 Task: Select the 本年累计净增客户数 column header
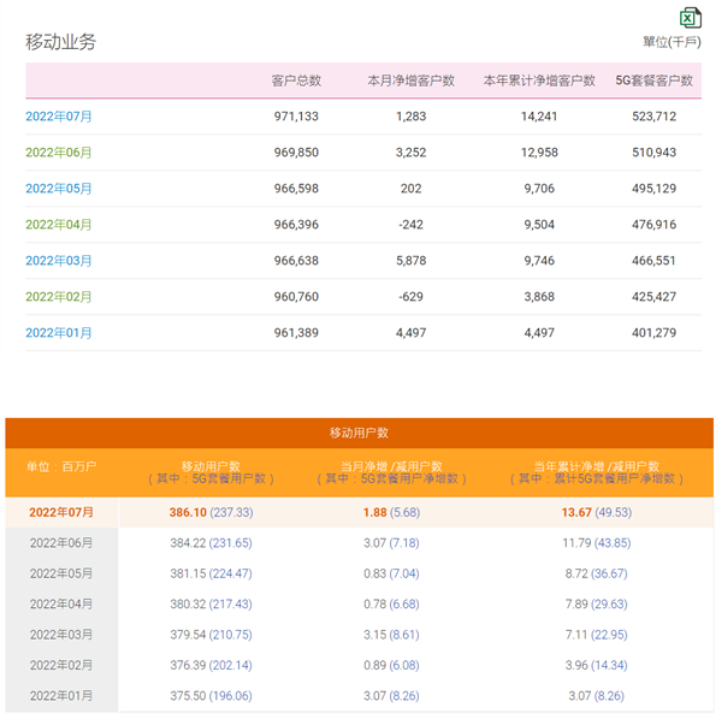tap(539, 81)
